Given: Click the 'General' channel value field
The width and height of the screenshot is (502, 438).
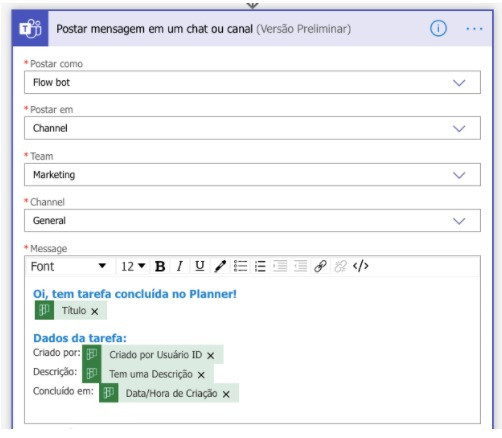Looking at the screenshot, I should pos(252,220).
